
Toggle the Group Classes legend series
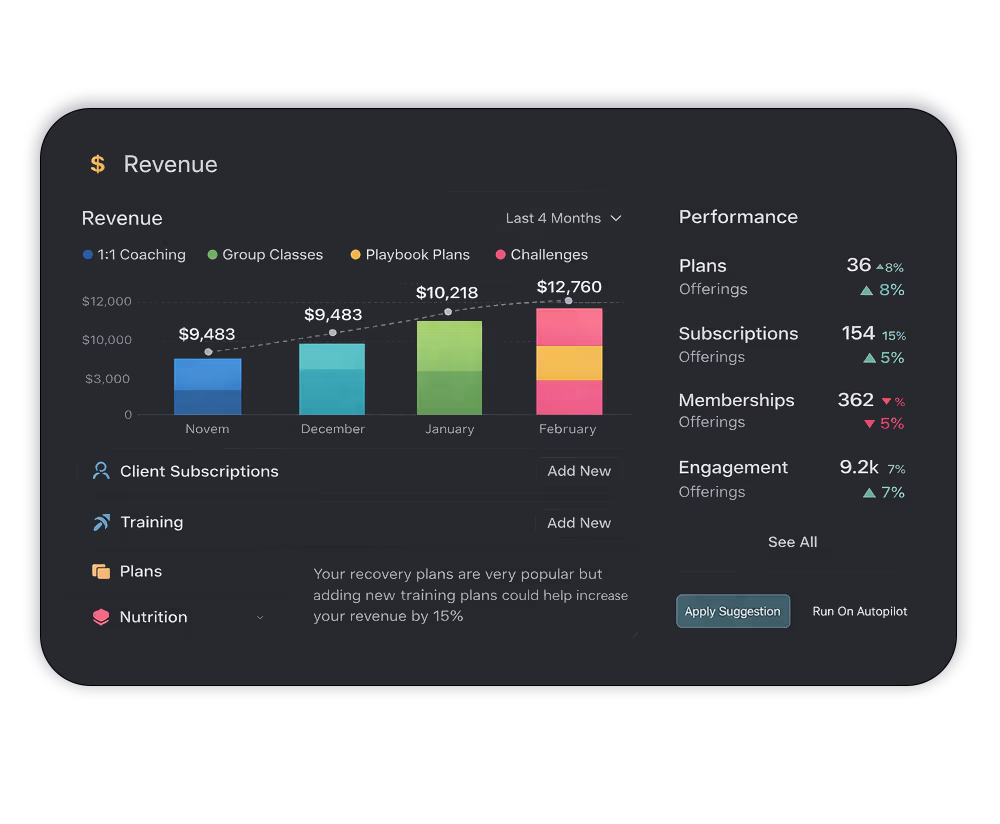[265, 255]
